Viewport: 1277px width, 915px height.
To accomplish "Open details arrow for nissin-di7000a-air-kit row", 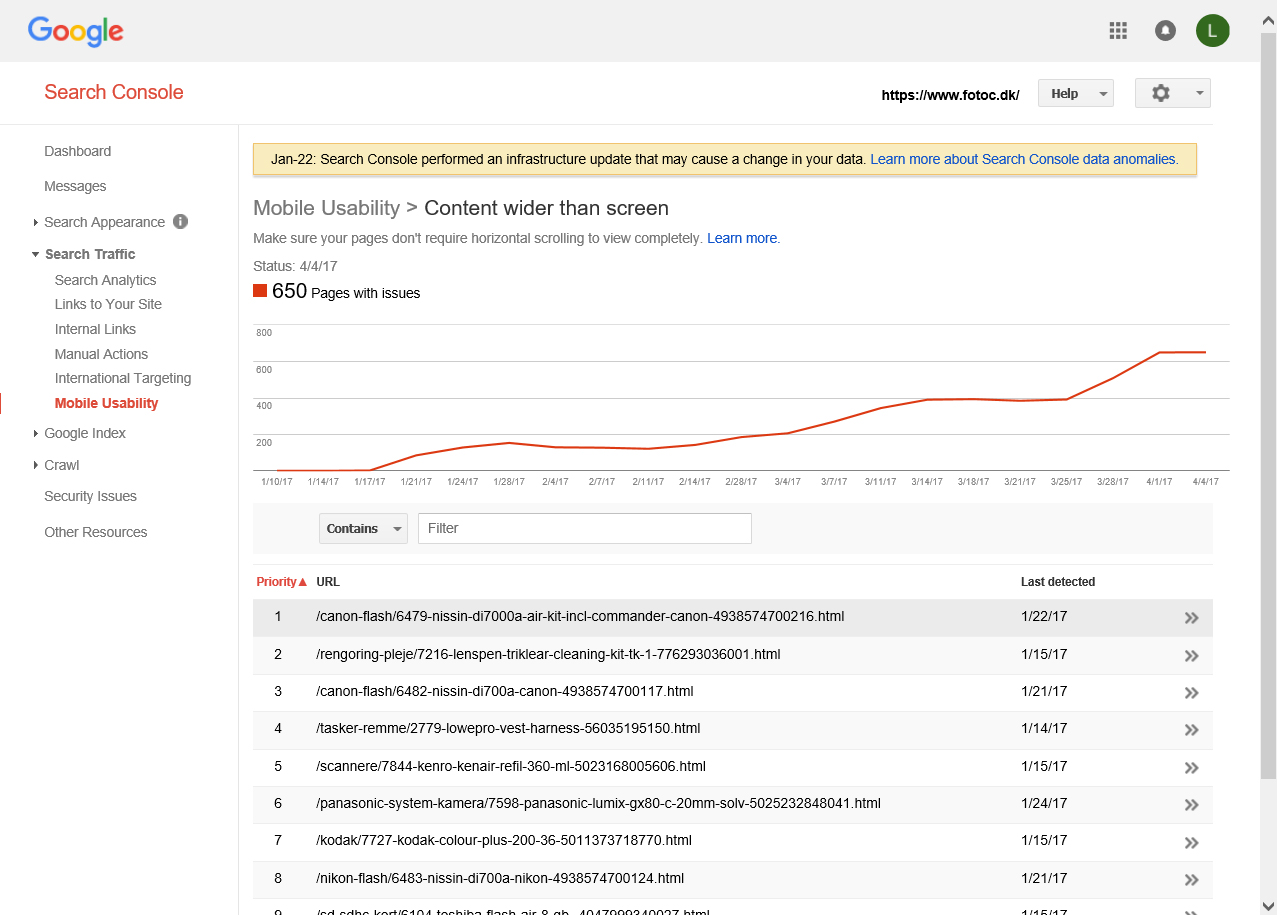I will pyautogui.click(x=1191, y=618).
